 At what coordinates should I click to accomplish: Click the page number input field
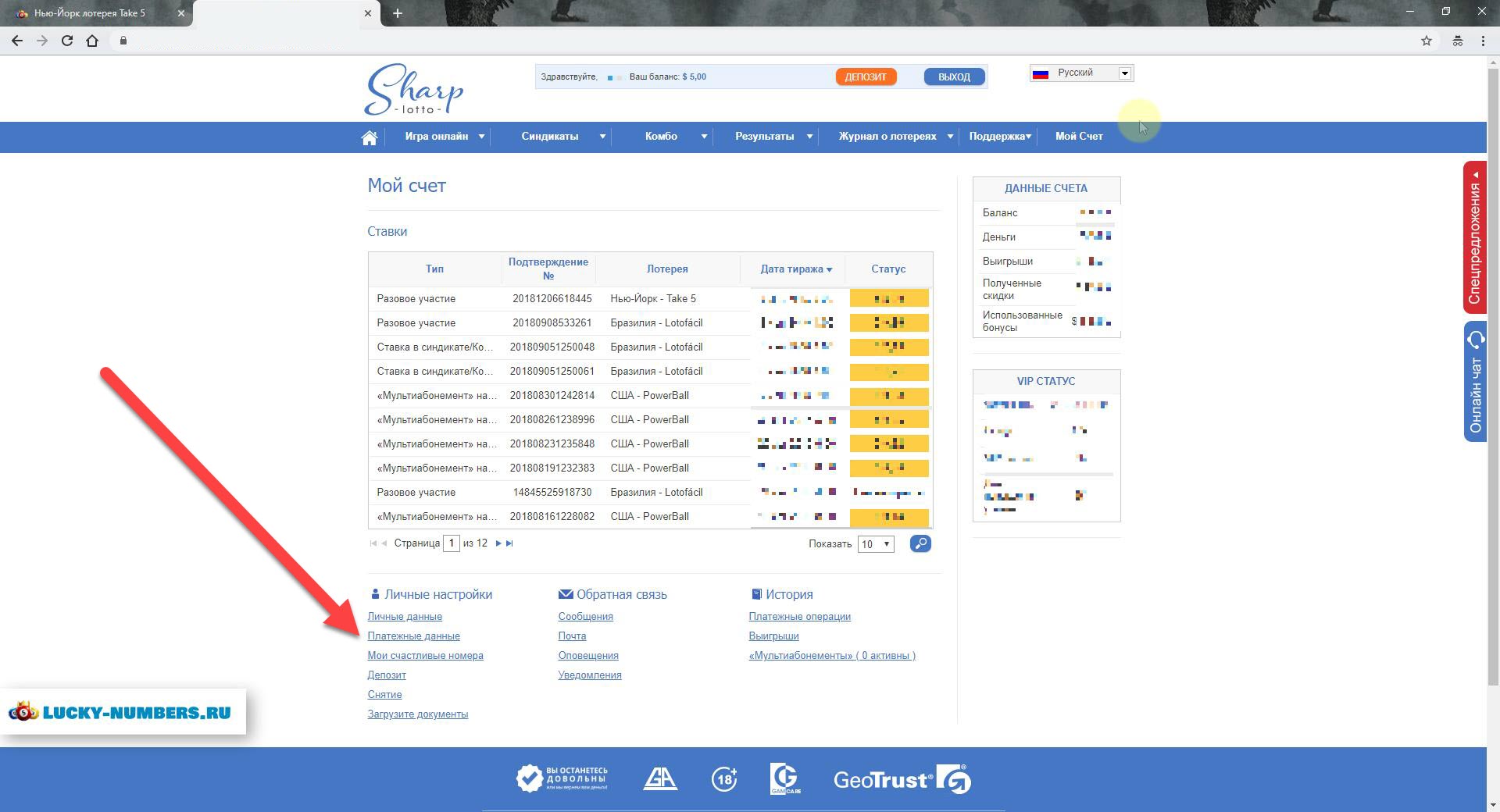(x=451, y=543)
